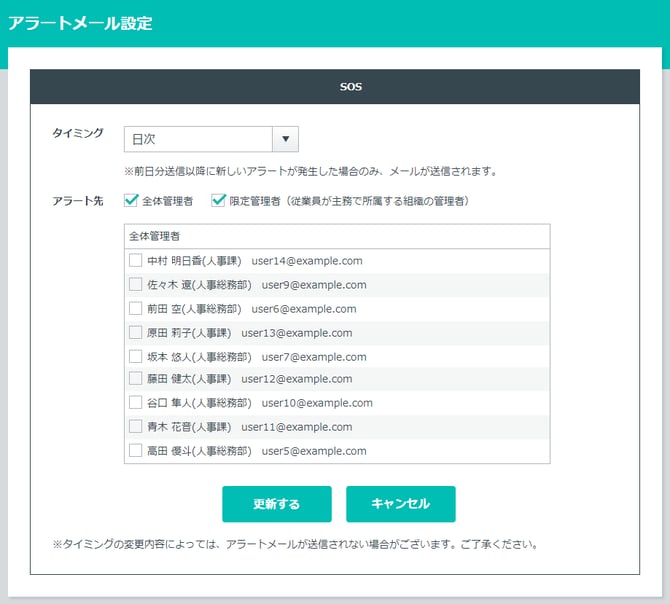Click the user14@example.com email text
This screenshot has height=604, width=670.
pyautogui.click(x=307, y=261)
